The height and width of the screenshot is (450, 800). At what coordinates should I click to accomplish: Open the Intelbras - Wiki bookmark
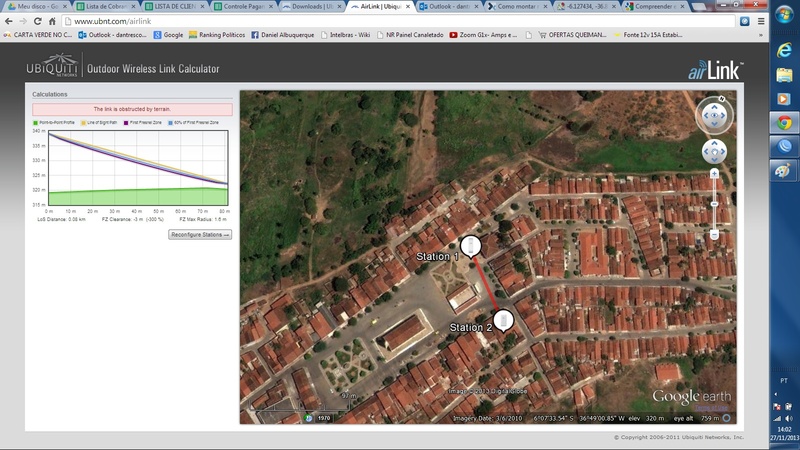point(345,35)
